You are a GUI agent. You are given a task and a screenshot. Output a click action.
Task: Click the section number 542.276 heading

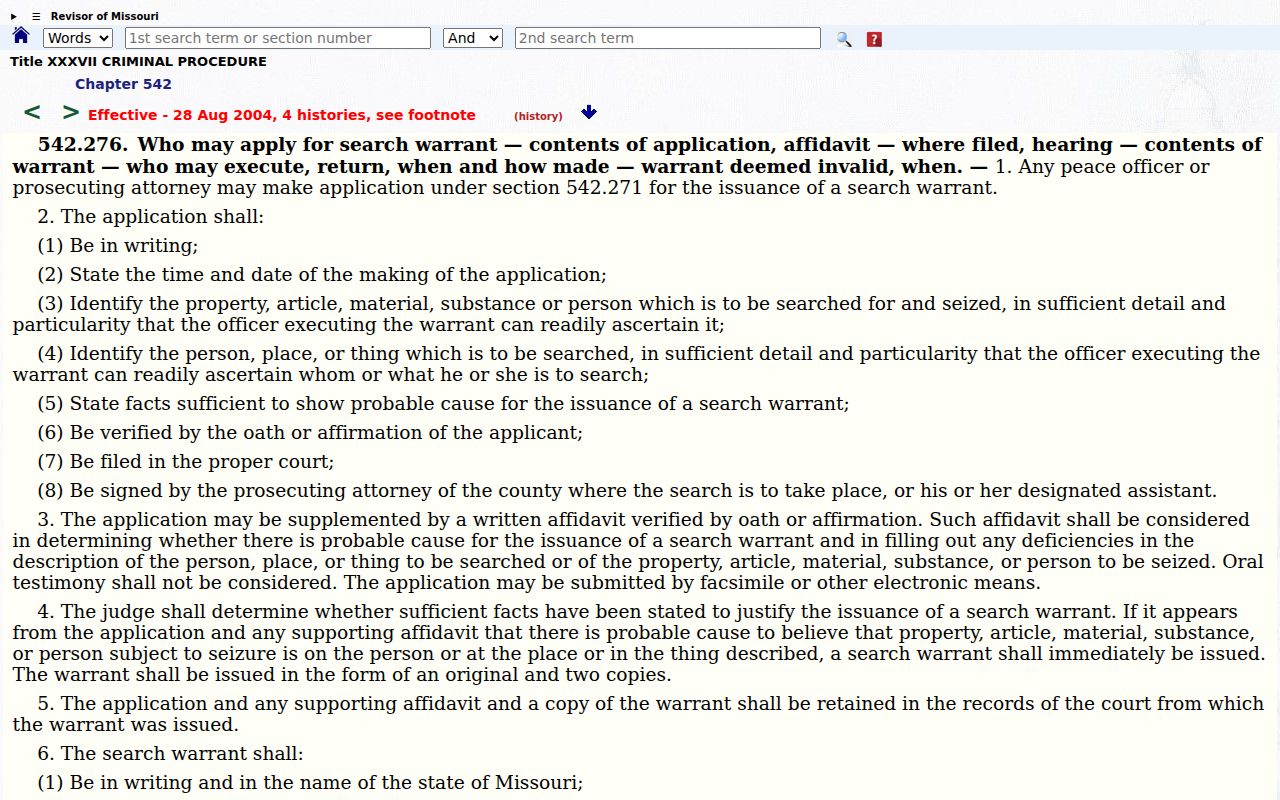tap(84, 145)
